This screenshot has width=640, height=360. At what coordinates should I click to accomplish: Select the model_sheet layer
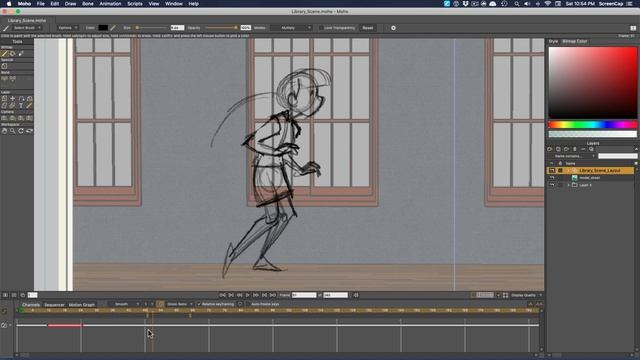click(x=590, y=178)
